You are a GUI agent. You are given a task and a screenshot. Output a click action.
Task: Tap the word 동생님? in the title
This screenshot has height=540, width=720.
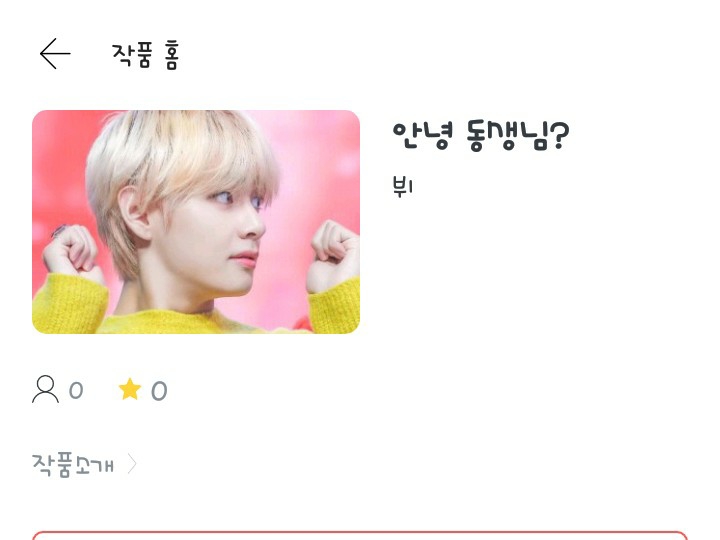click(518, 136)
